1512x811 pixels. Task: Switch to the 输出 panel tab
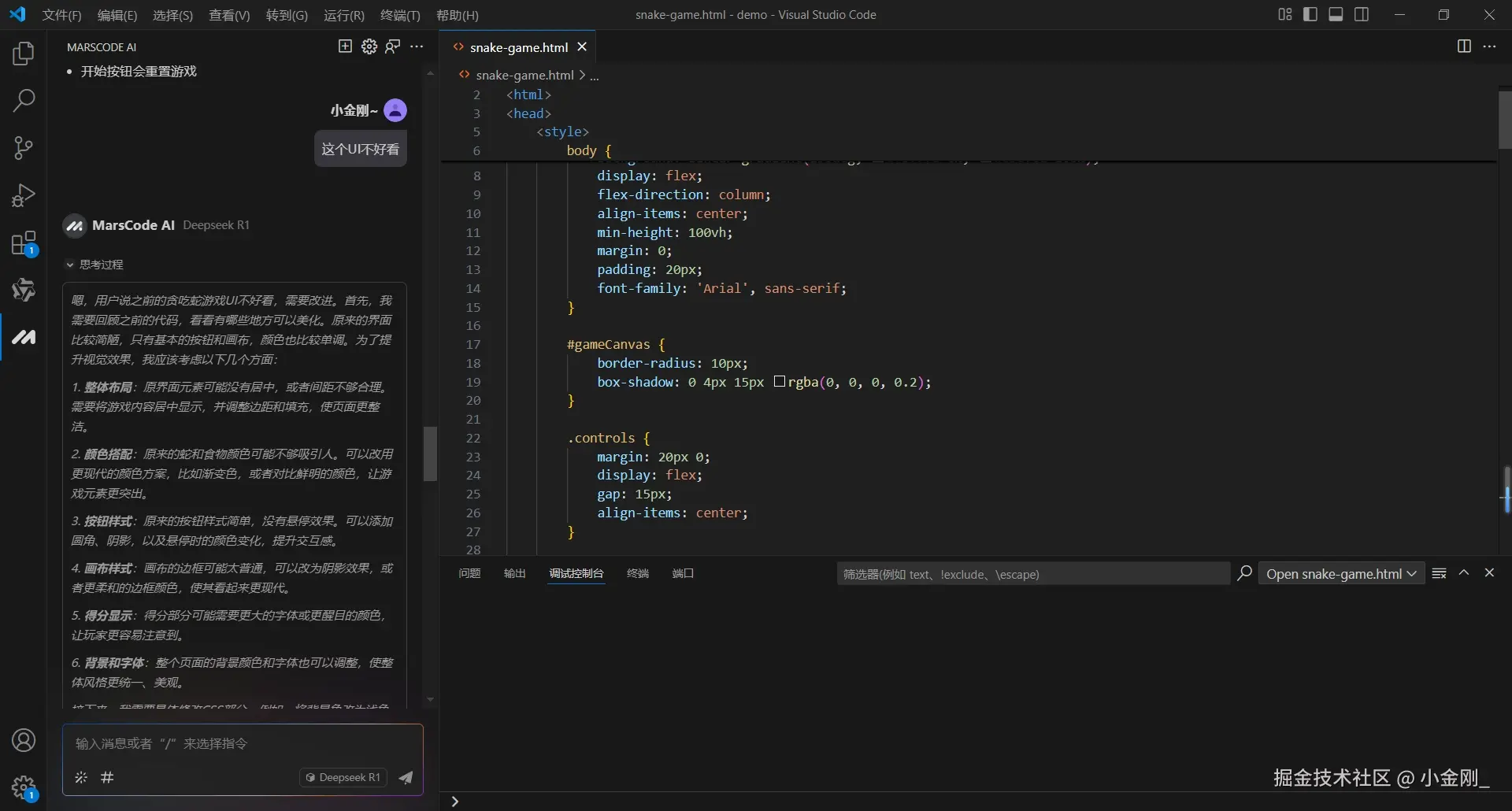pos(514,573)
